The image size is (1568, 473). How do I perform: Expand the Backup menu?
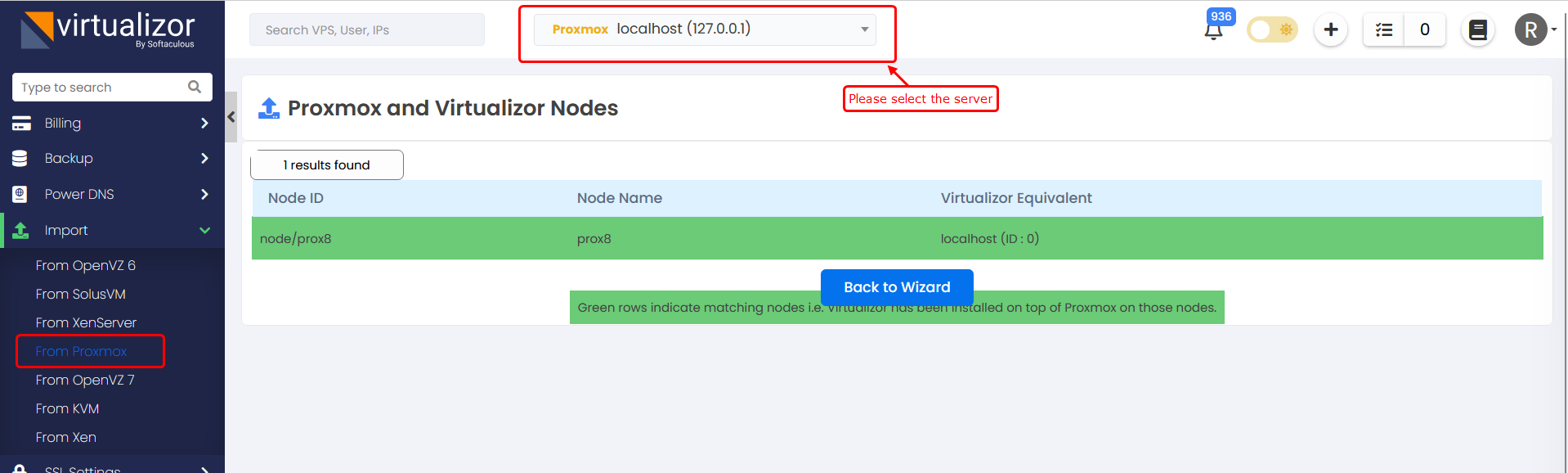tap(112, 158)
